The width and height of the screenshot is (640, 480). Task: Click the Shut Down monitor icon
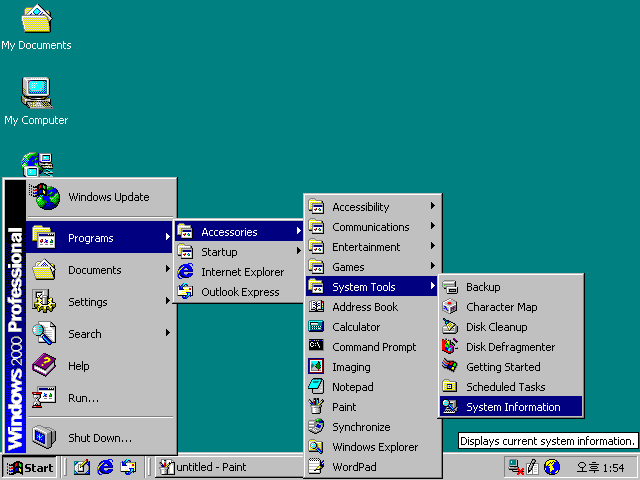44,437
